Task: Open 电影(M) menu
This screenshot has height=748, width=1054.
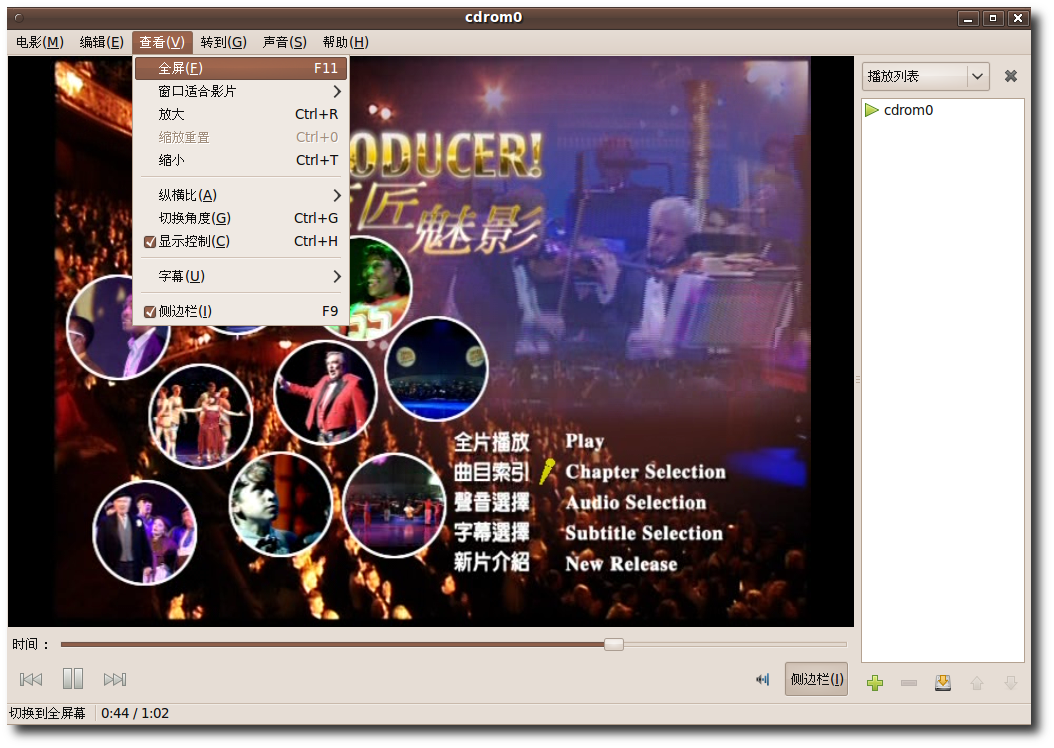Action: [x=40, y=42]
